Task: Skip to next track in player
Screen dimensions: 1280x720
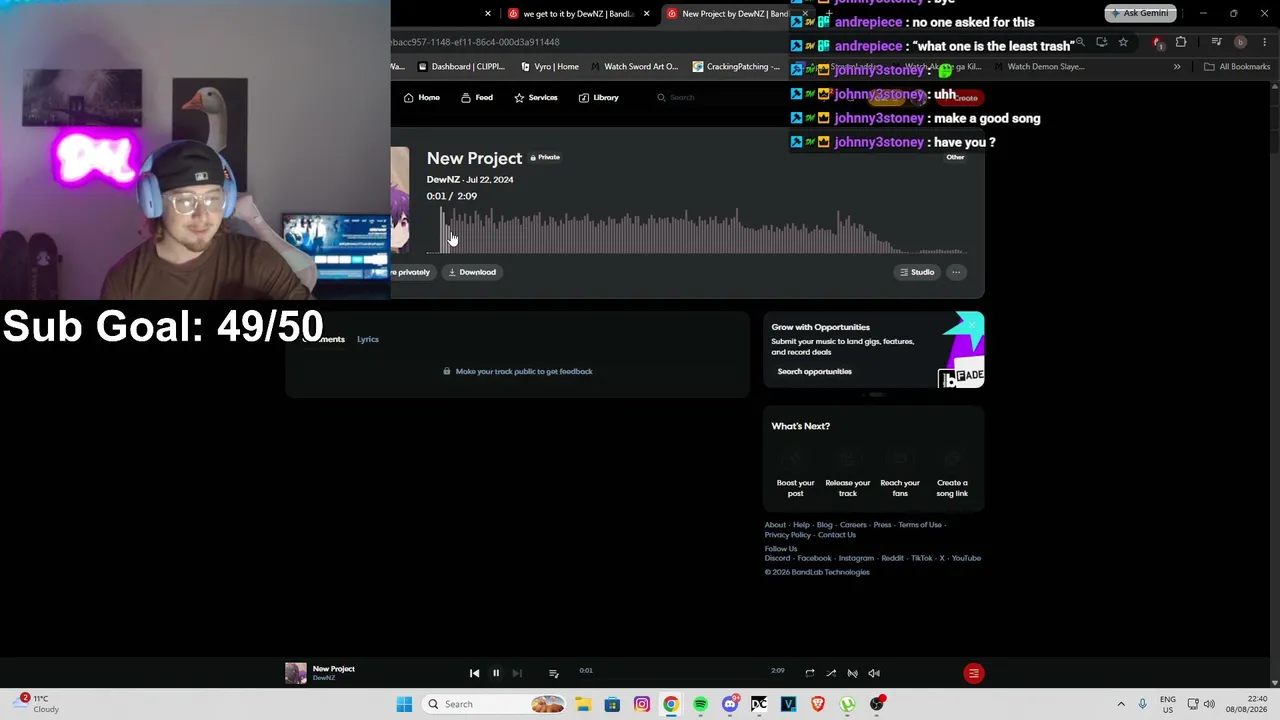Action: point(517,673)
